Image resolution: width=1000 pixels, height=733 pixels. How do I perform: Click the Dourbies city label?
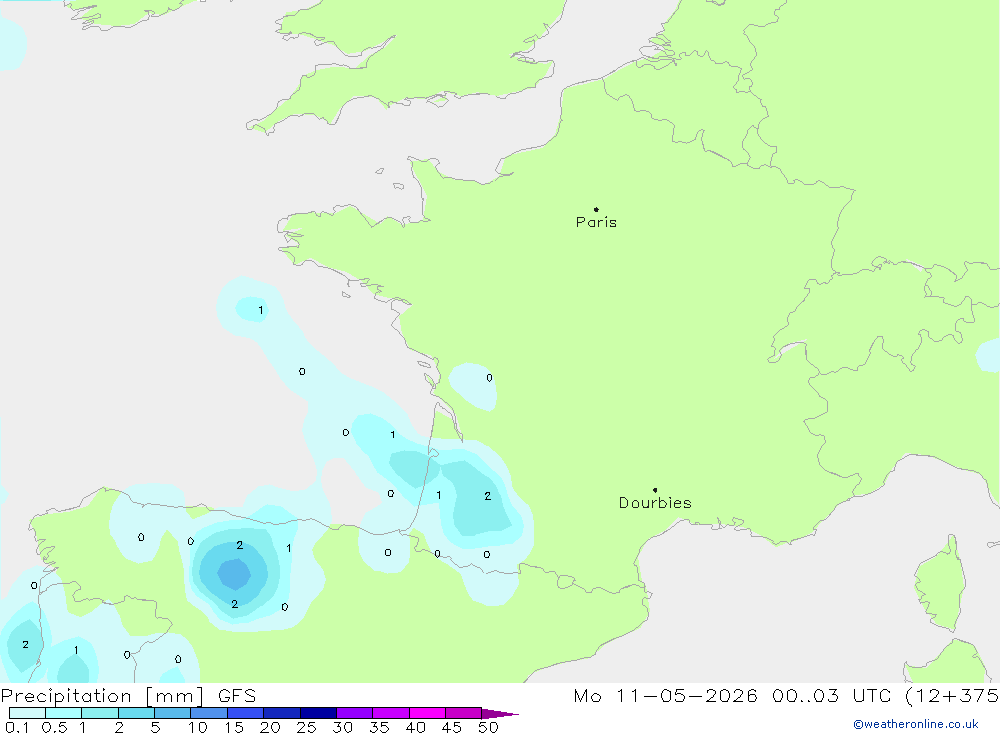tap(655, 503)
